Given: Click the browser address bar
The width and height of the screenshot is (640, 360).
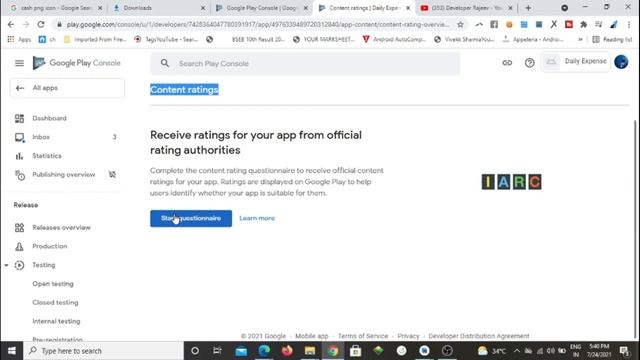Looking at the screenshot, I should pyautogui.click(x=257, y=24).
